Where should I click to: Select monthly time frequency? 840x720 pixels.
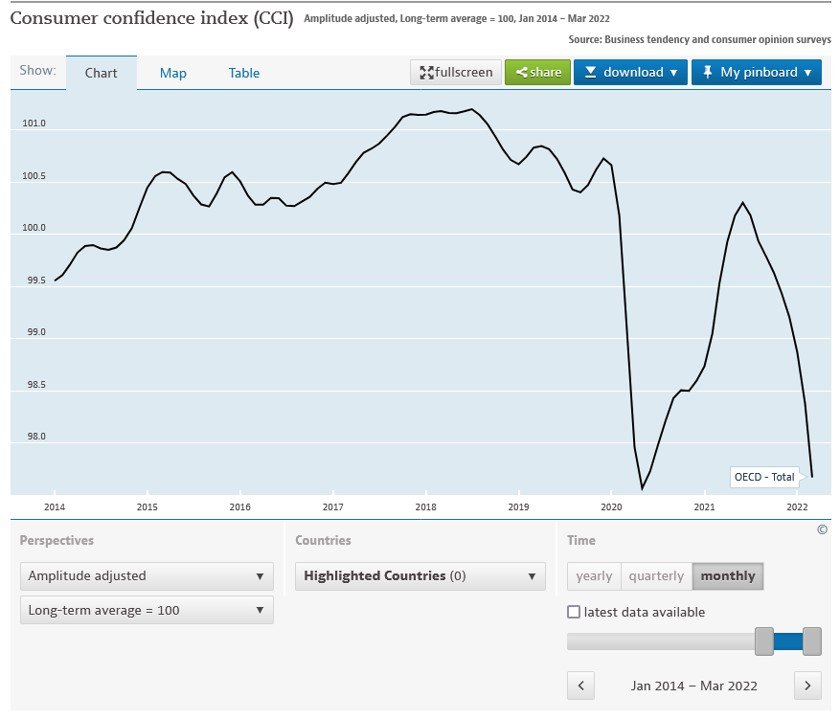pos(728,576)
